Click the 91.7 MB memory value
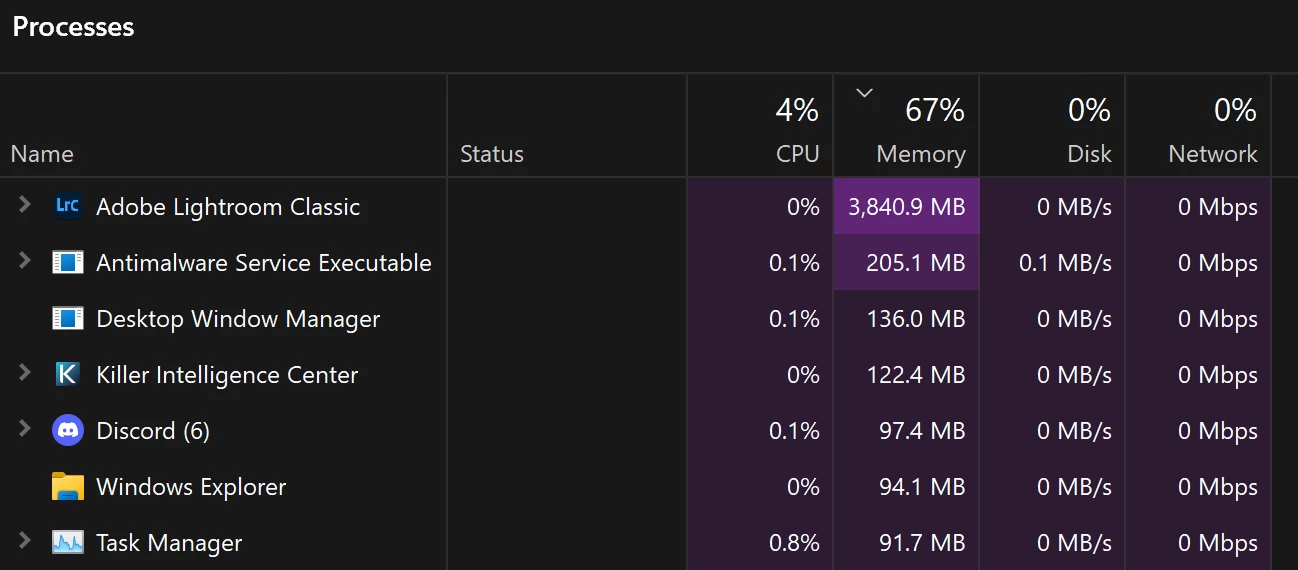This screenshot has width=1298, height=570. pos(922,543)
